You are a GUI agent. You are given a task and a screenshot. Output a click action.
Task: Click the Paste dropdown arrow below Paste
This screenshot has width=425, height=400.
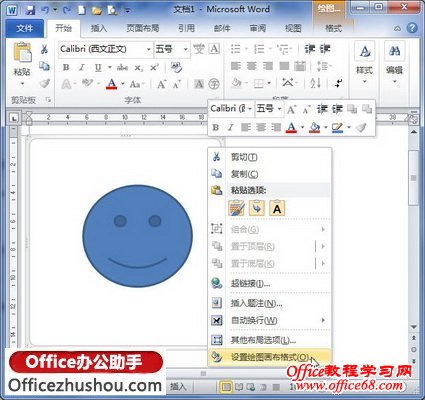[x=22, y=84]
